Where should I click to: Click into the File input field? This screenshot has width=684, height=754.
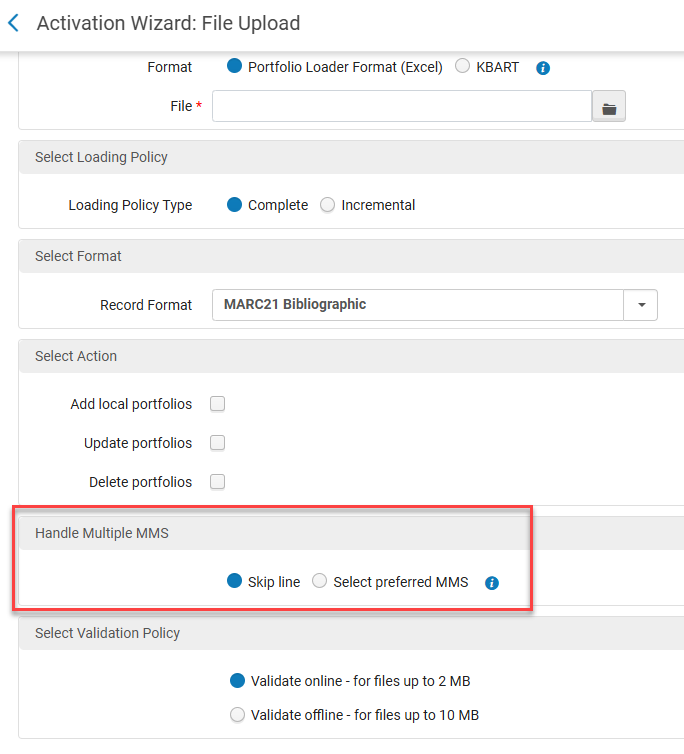tap(401, 106)
